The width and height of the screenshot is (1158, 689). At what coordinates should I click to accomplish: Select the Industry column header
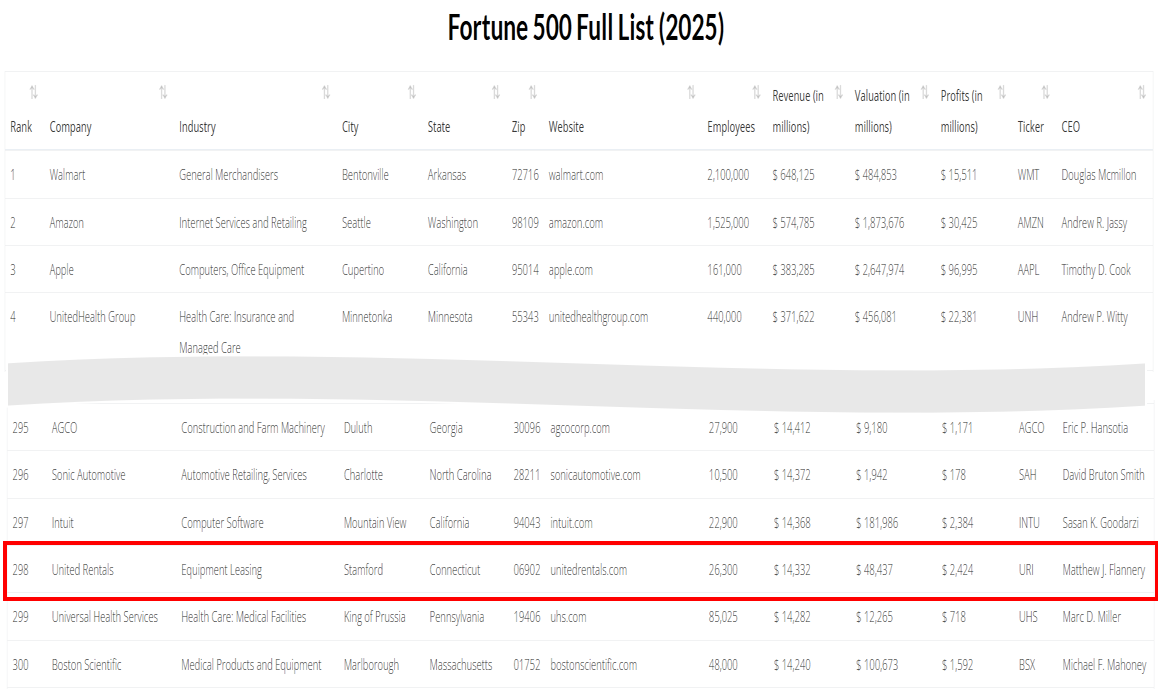pyautogui.click(x=197, y=127)
